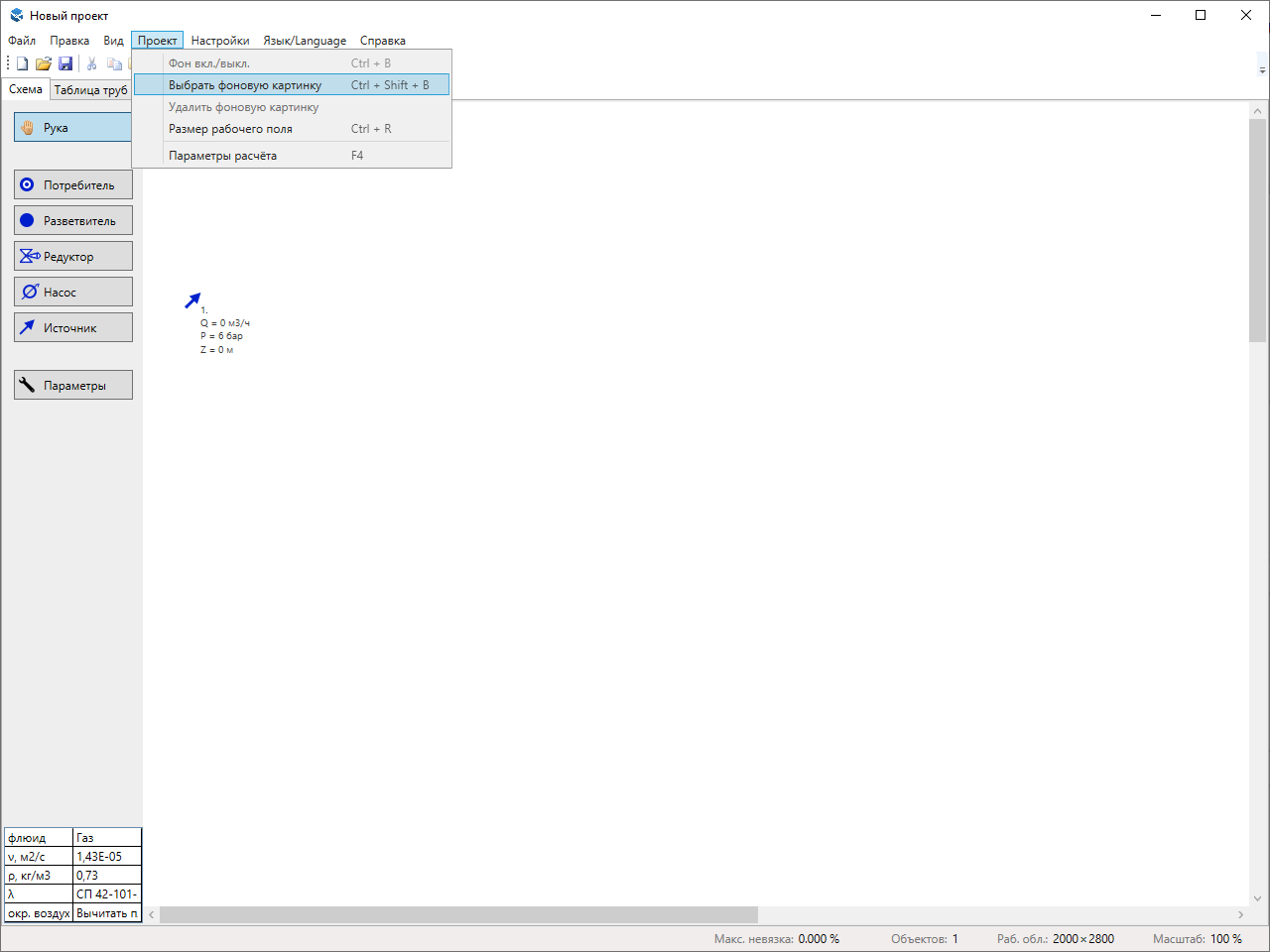
Task: Open the Язык/Language menu
Action: pos(305,41)
